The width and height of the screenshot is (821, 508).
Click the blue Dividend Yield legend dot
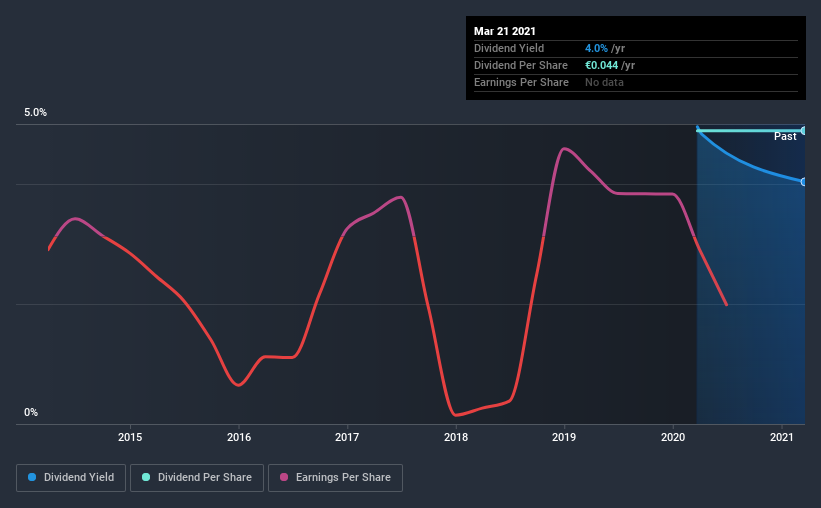32,477
